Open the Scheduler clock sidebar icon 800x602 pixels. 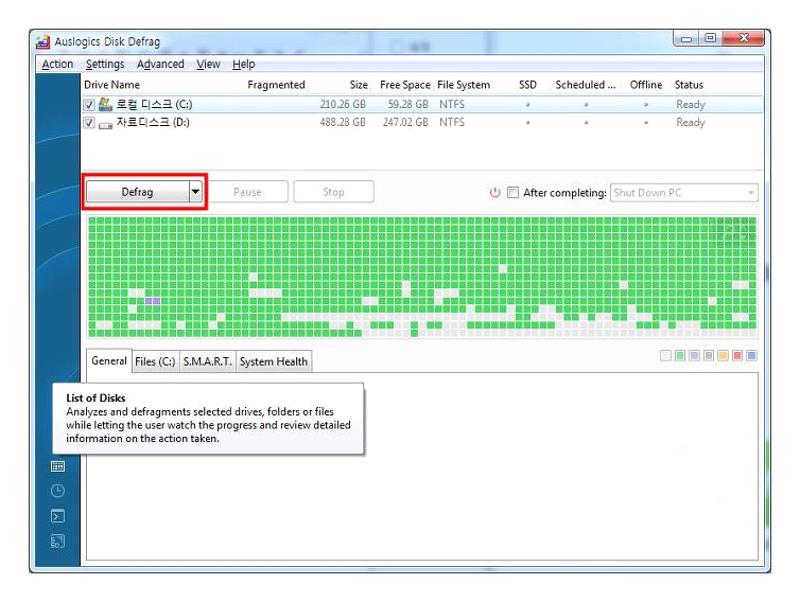coord(58,491)
